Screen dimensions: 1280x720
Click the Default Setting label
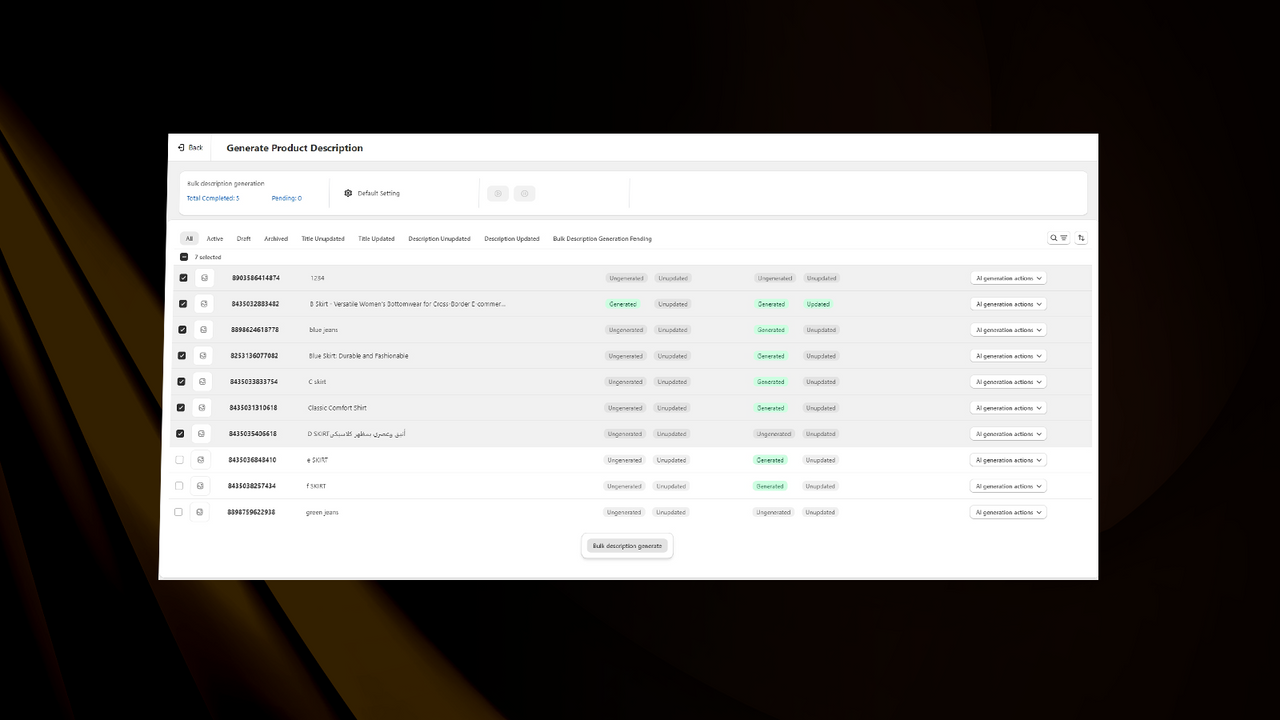tap(379, 193)
